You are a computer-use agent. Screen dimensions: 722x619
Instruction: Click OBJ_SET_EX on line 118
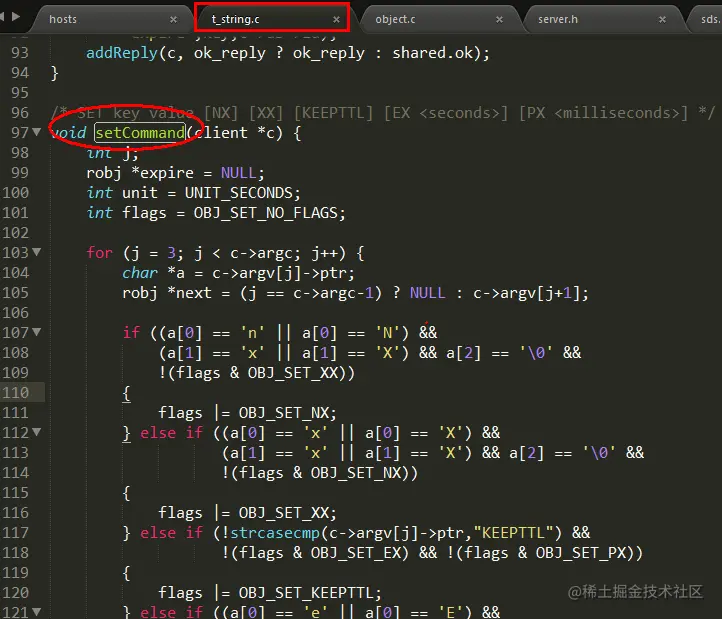(x=355, y=553)
